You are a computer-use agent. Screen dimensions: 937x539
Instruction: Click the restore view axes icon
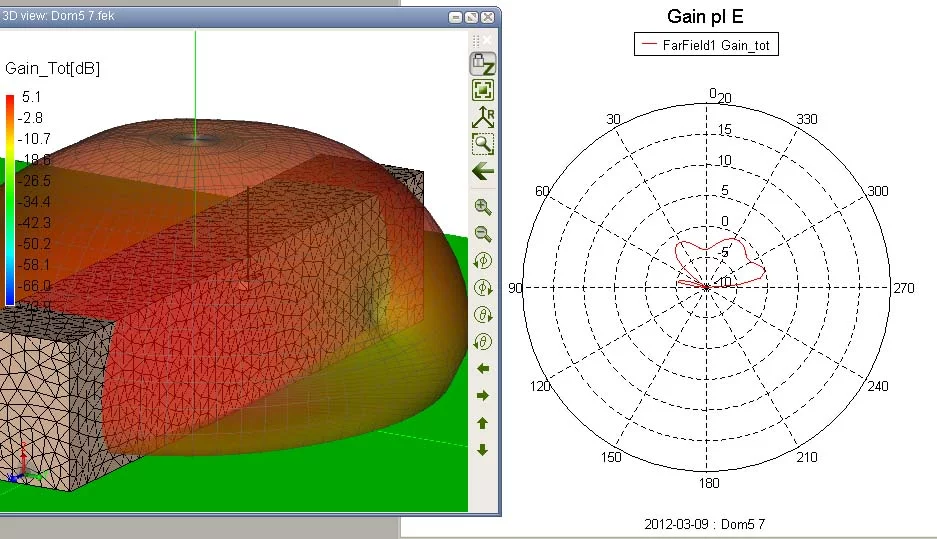pyautogui.click(x=483, y=117)
